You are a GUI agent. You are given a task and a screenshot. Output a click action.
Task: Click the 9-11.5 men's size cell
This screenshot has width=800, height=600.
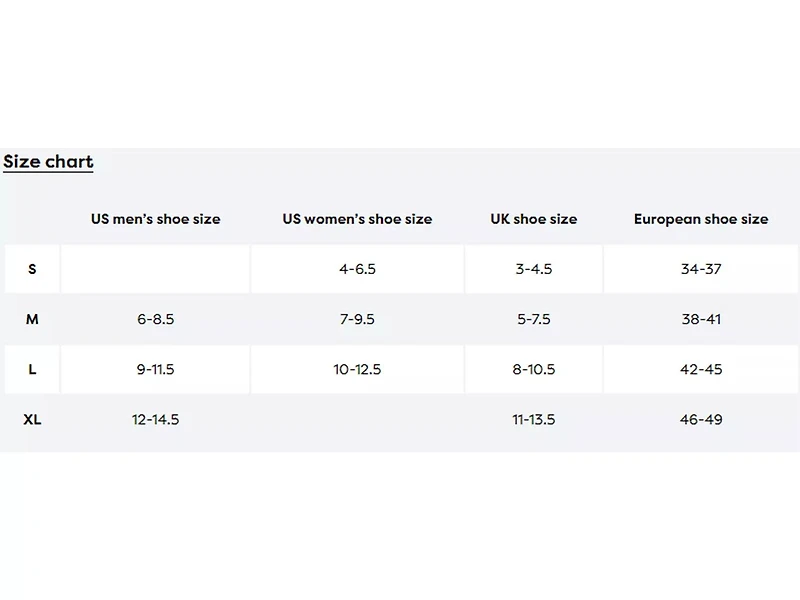pos(155,369)
